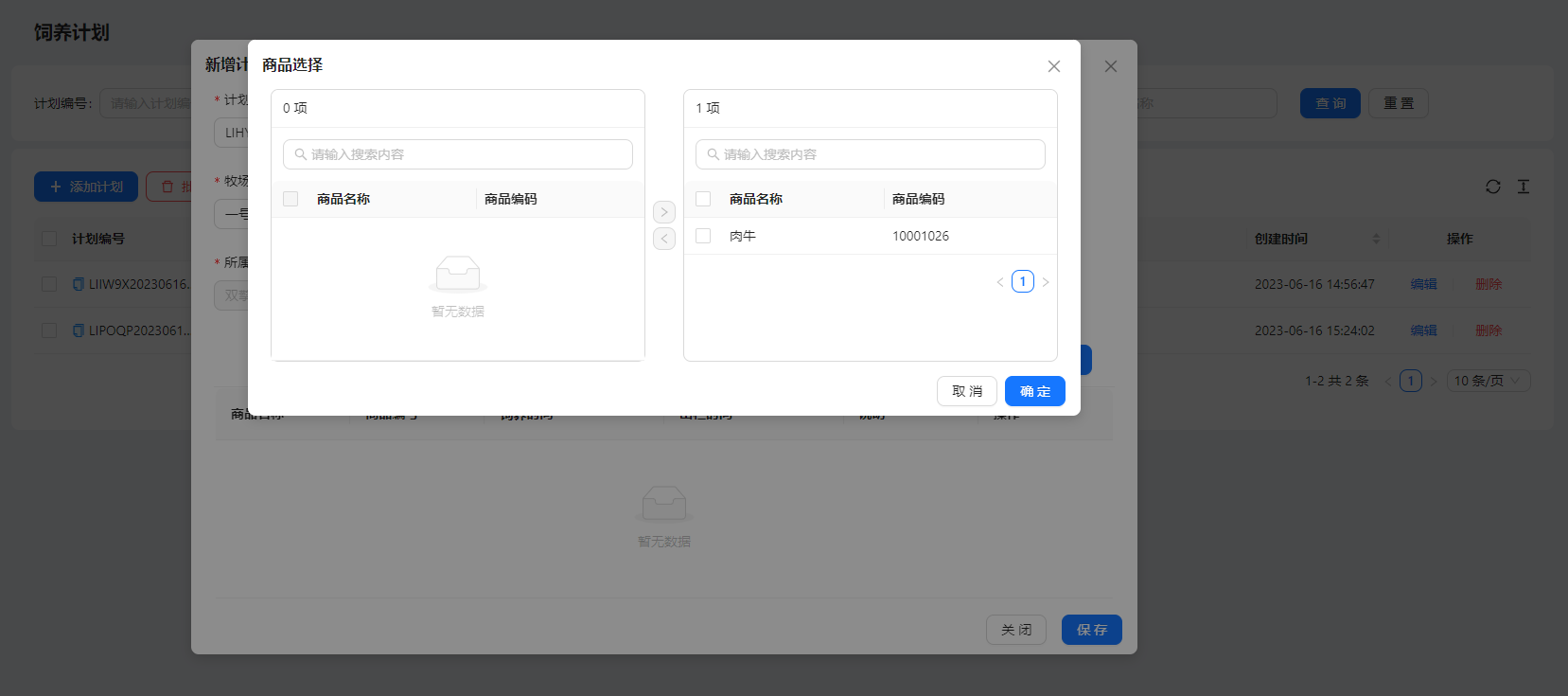Go to previous page in right transfer panel
Screen dimensions: 1568x696
point(1000,282)
